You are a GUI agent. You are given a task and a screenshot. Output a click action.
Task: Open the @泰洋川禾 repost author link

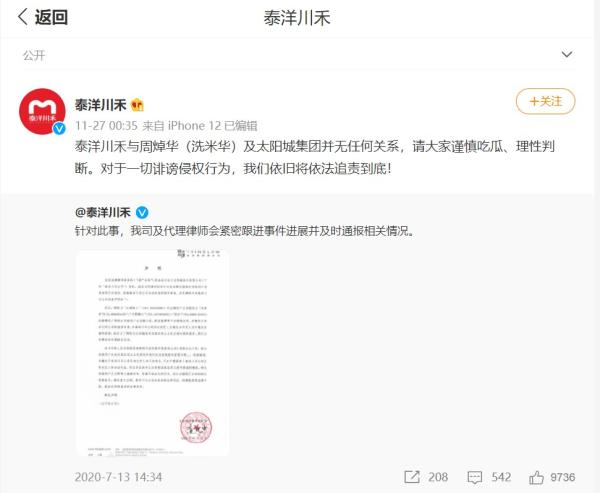(x=103, y=212)
